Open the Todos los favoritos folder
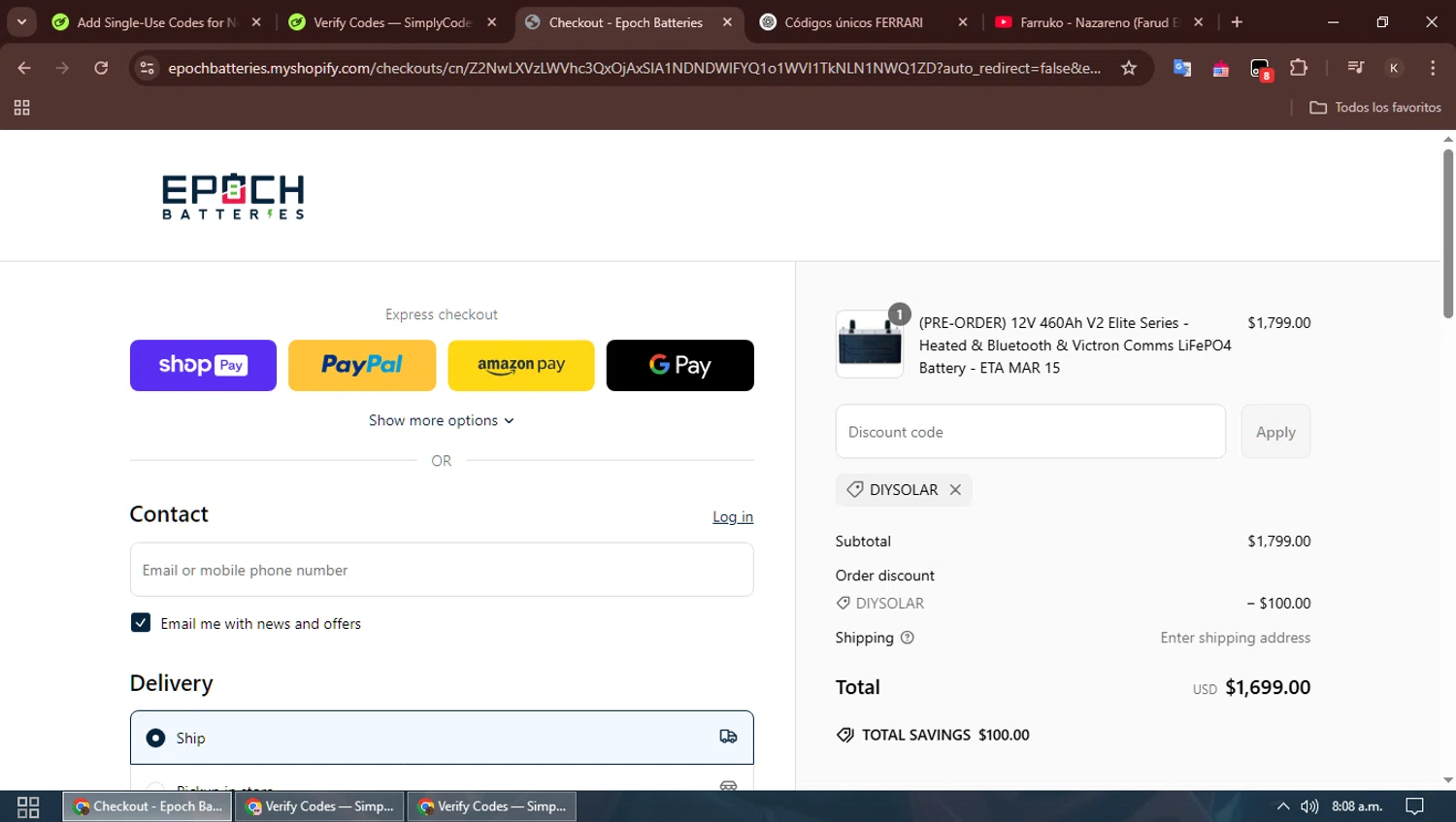The height and width of the screenshot is (822, 1456). click(x=1375, y=108)
